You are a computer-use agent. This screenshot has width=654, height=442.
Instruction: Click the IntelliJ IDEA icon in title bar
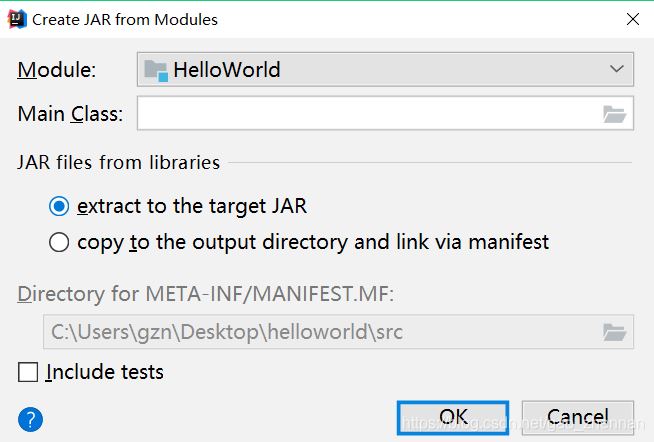pos(15,19)
